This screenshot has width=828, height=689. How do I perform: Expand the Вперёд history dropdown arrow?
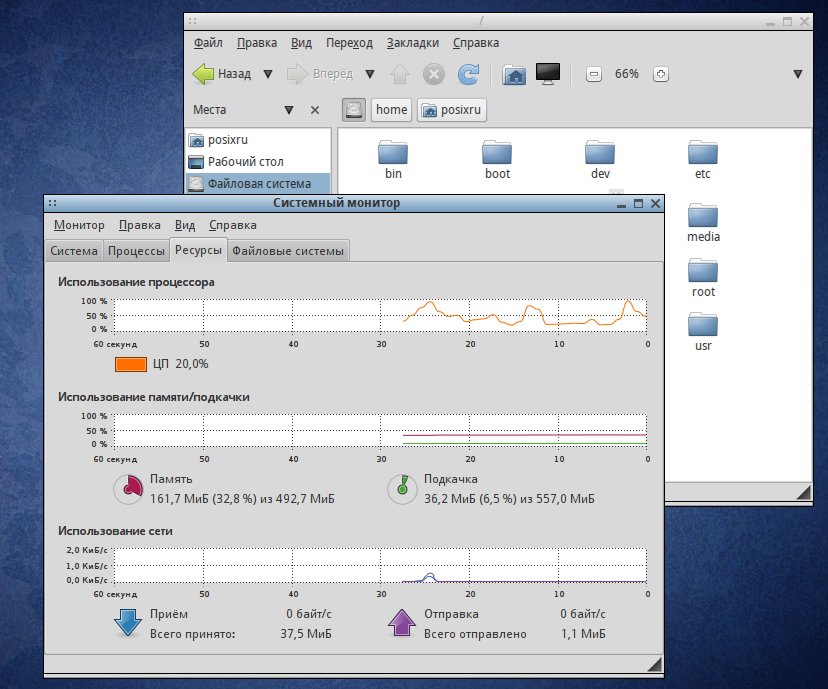pyautogui.click(x=370, y=74)
